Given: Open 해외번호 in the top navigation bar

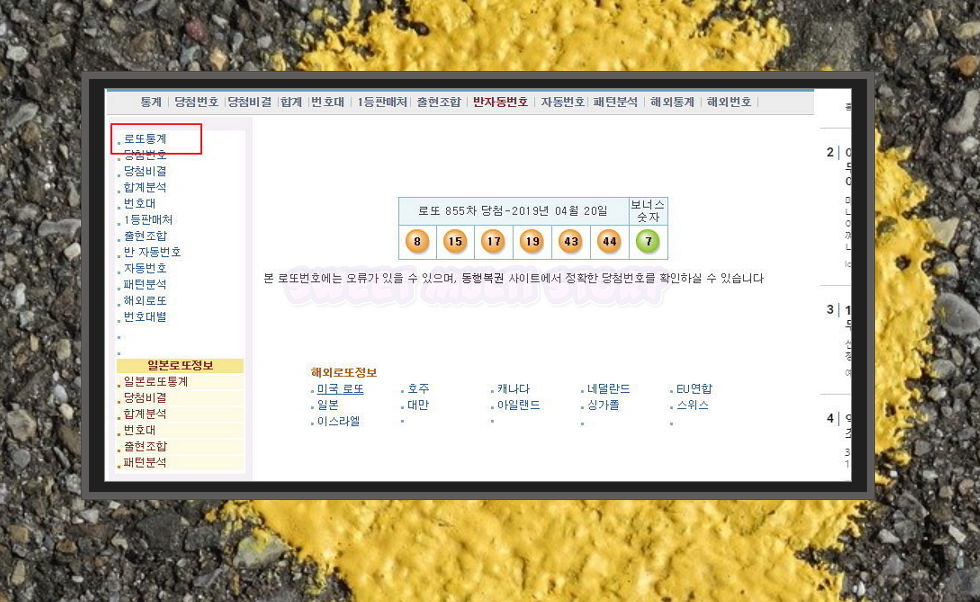Looking at the screenshot, I should (x=729, y=102).
